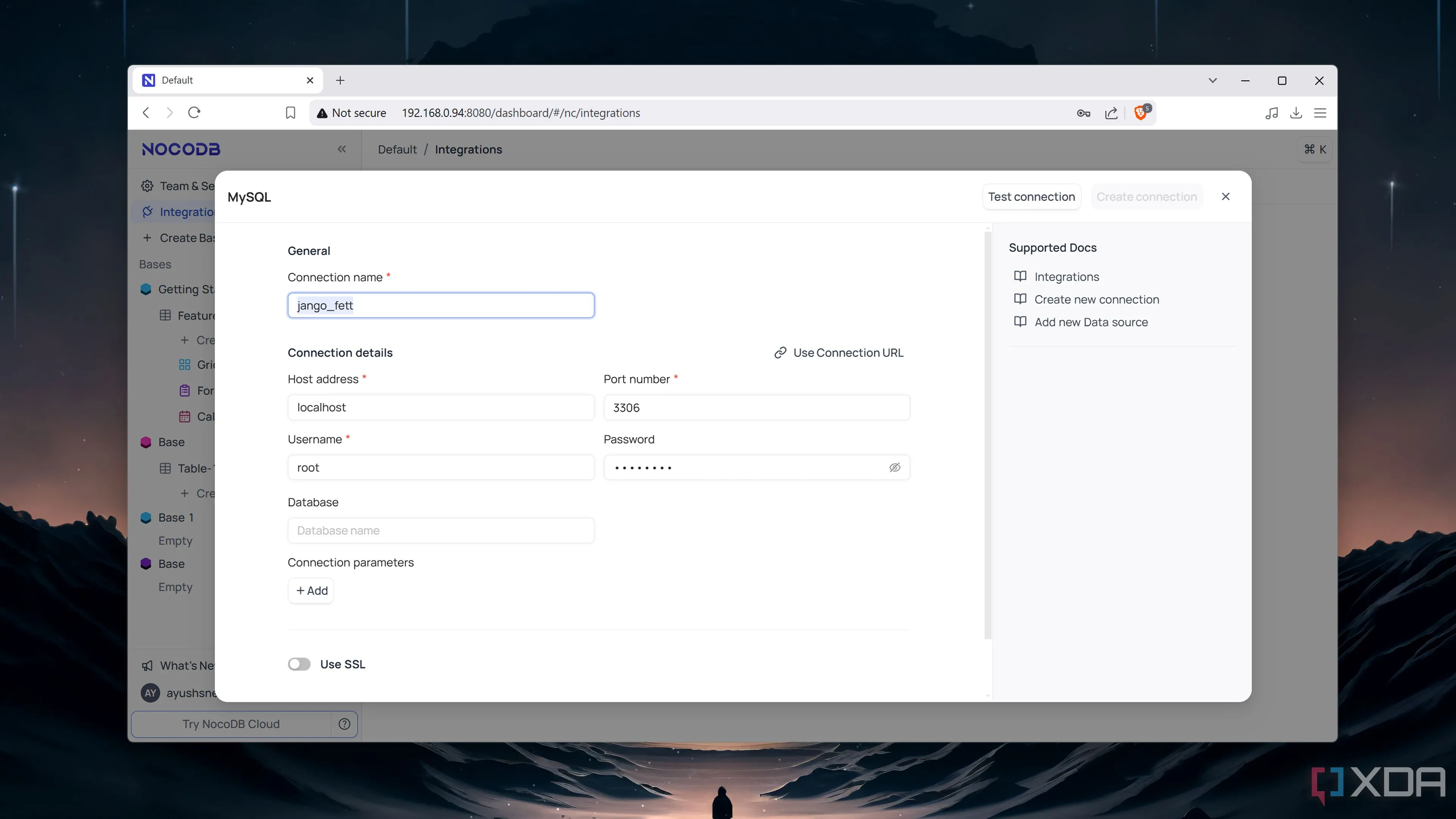Click the share page icon
The image size is (1456, 819).
pos(1111,113)
